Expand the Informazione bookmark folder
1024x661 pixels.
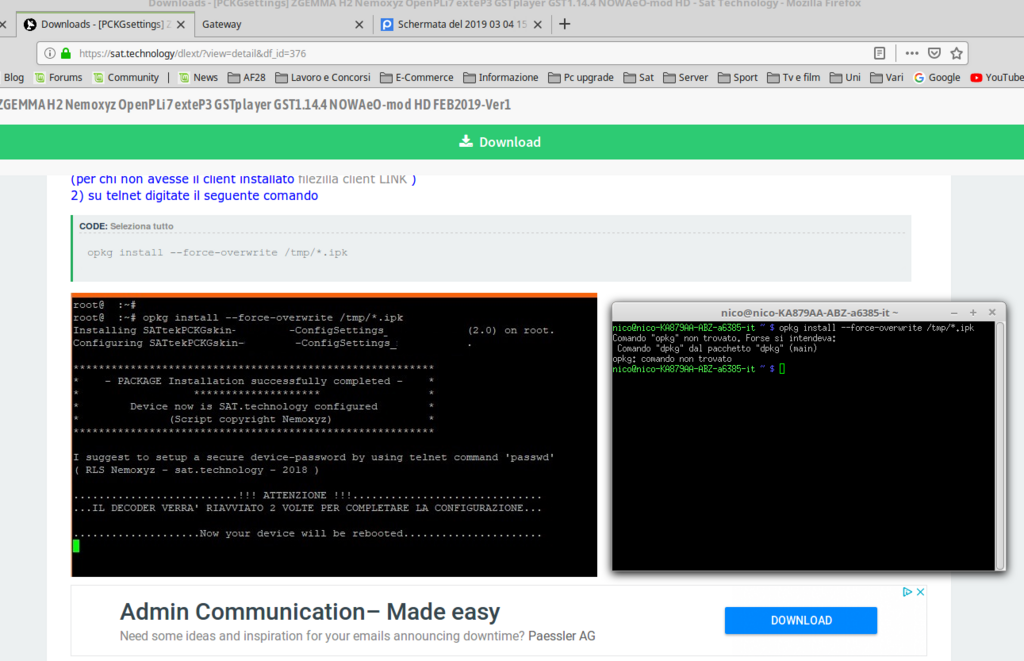click(x=501, y=78)
